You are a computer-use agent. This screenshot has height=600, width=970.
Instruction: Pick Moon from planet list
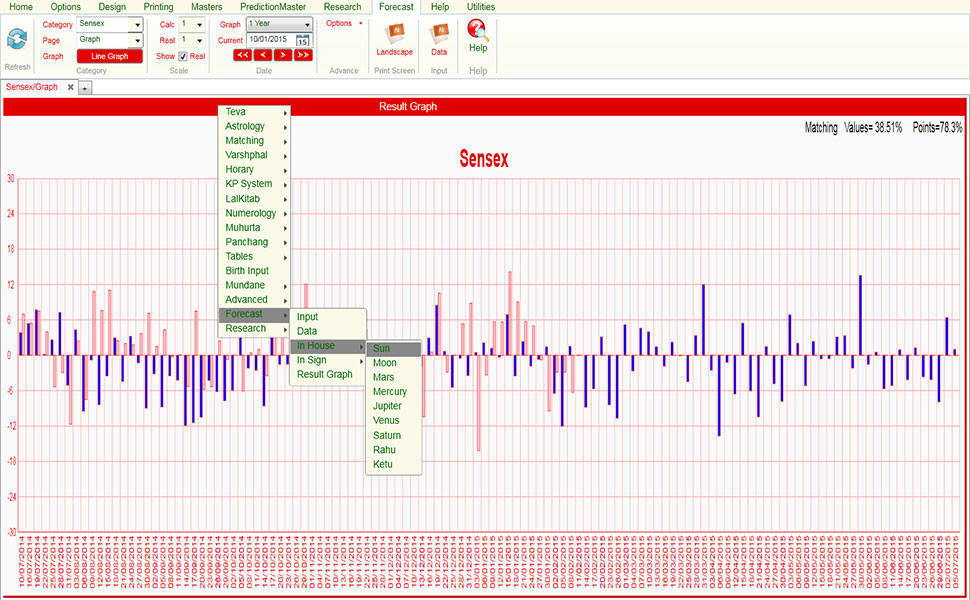pos(394,362)
